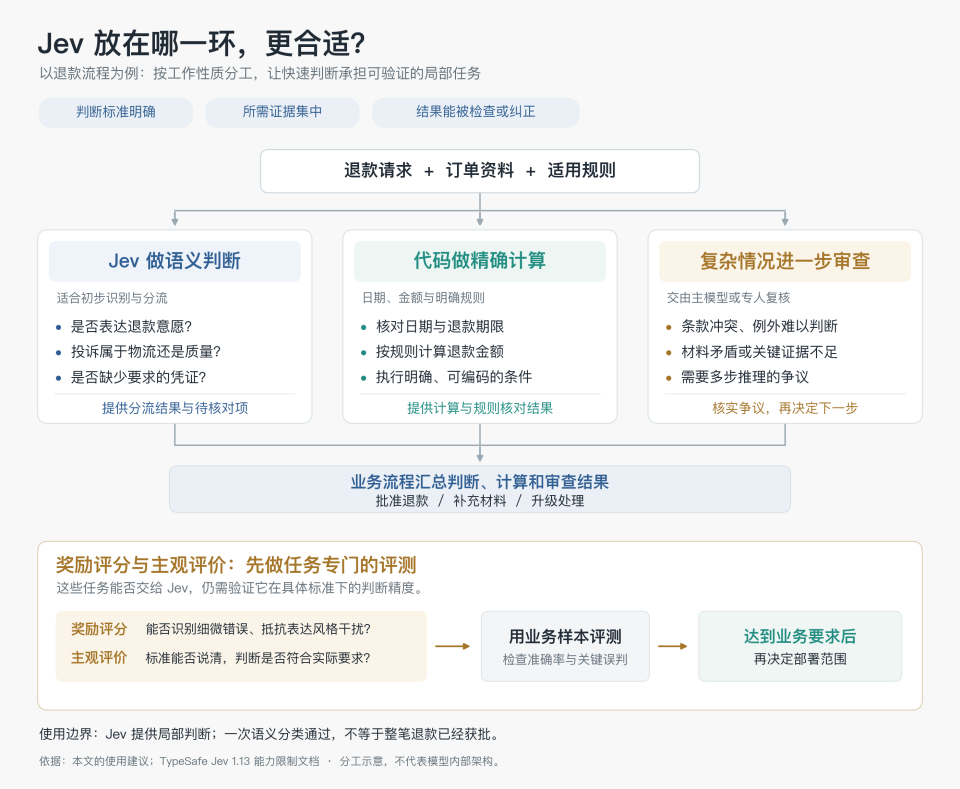The width and height of the screenshot is (960, 789).
Task: Click '核实争议，再决定下一步'
Action: coord(785,408)
